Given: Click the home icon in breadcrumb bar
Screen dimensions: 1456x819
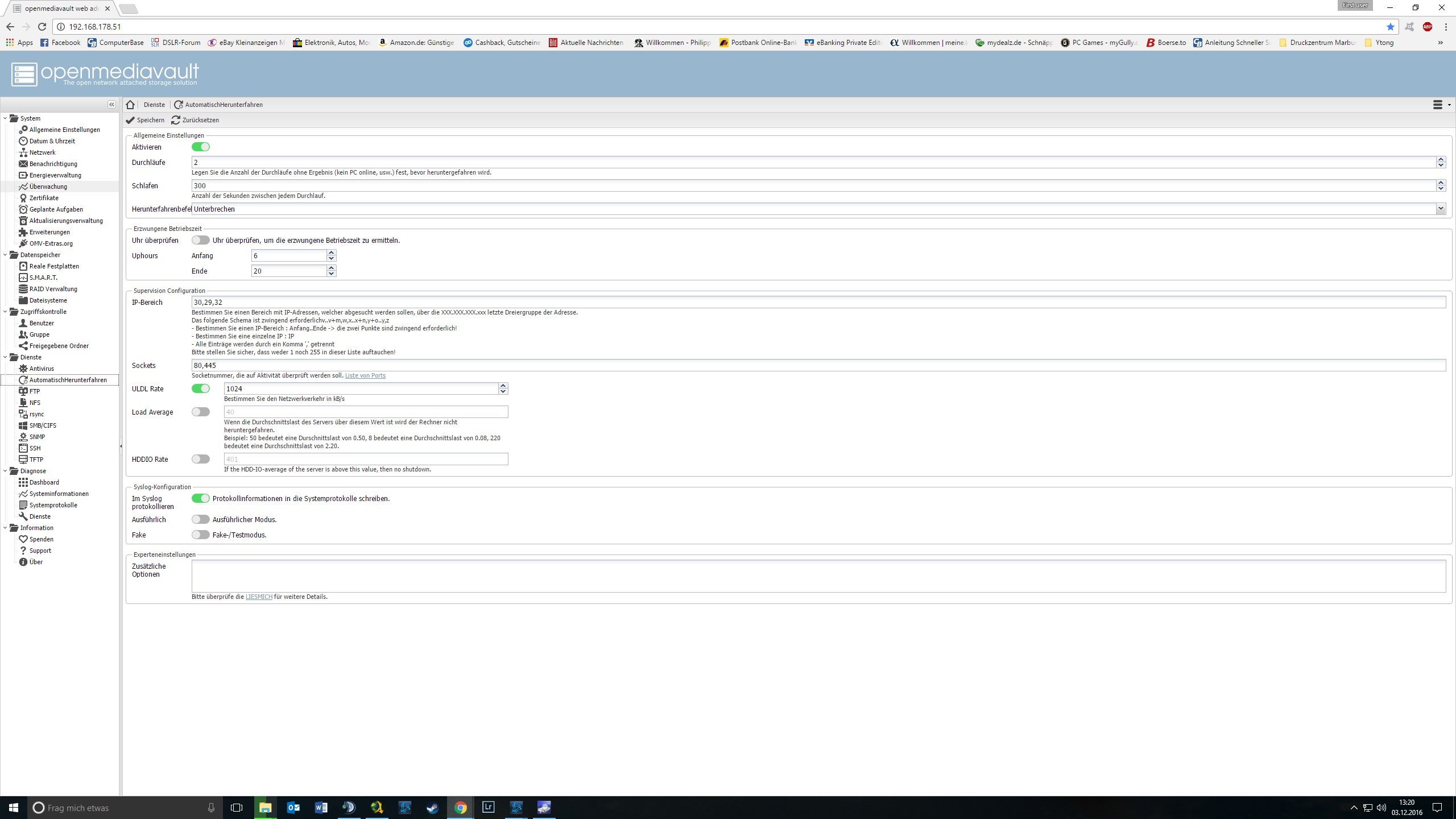Looking at the screenshot, I should [130, 105].
